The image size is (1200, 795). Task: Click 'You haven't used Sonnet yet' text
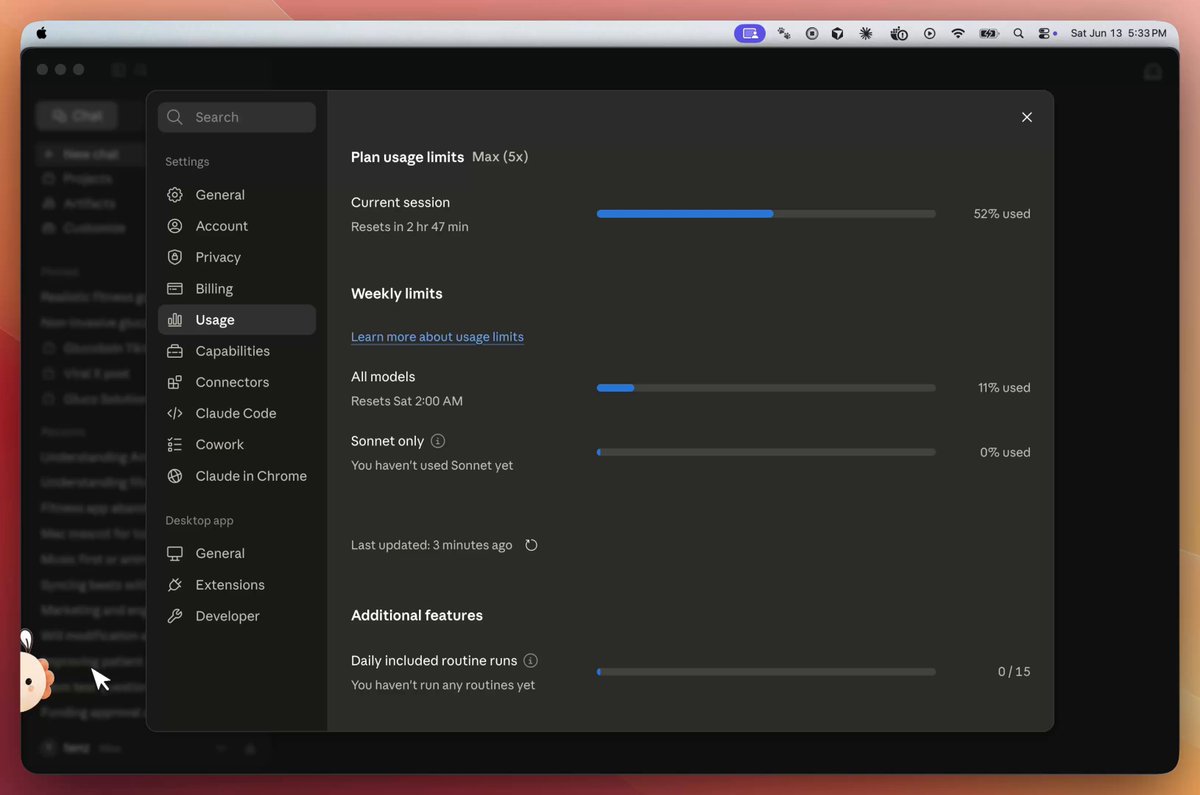[432, 465]
